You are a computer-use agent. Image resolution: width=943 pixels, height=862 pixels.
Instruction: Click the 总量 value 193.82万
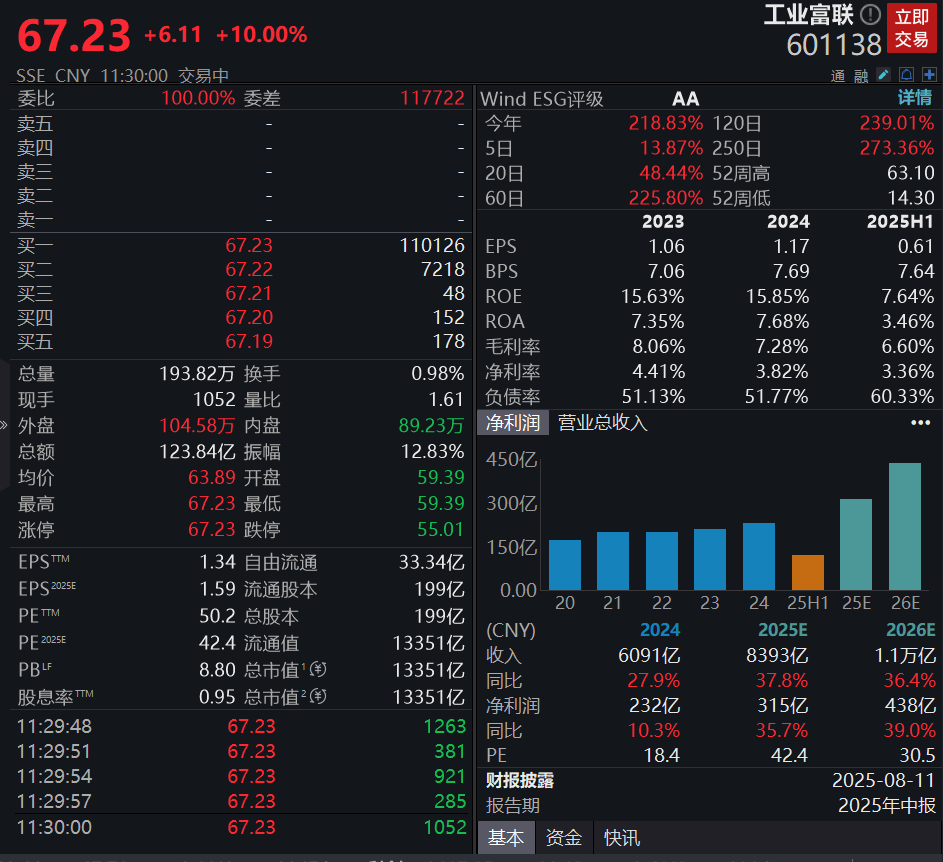(x=197, y=374)
